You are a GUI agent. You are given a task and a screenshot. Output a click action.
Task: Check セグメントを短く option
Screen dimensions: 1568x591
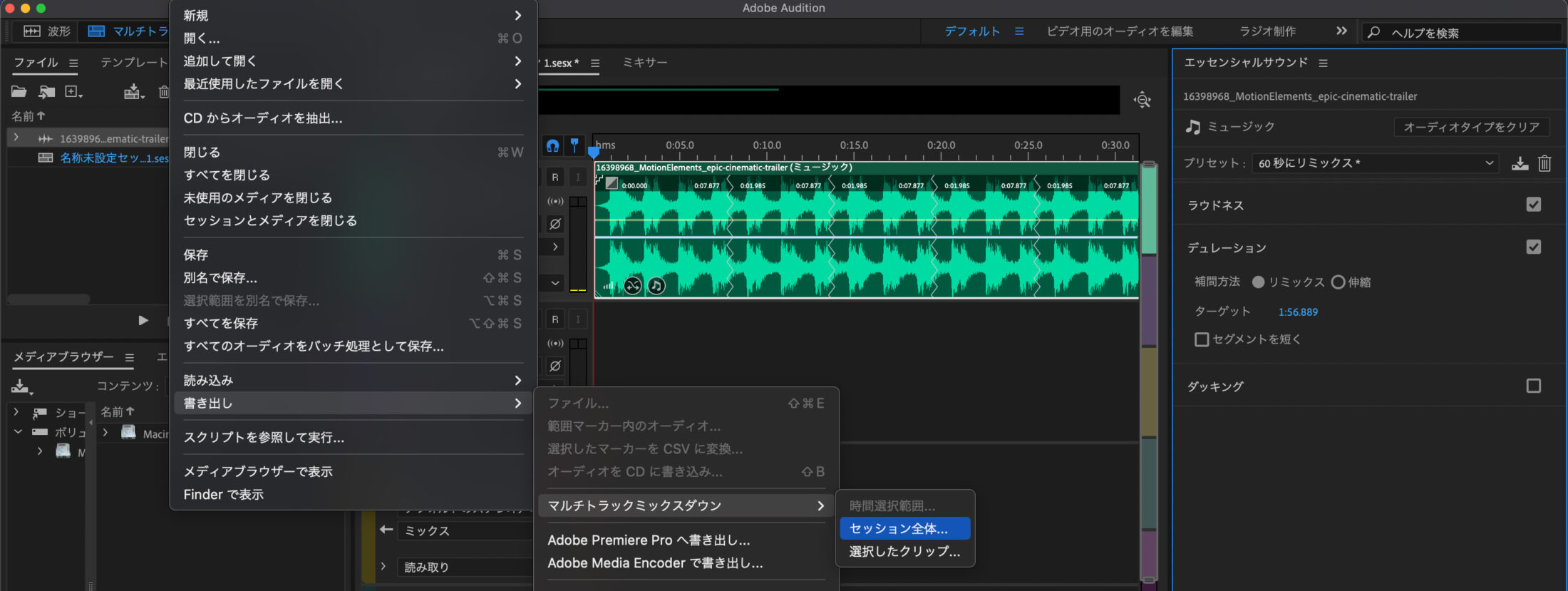pos(1202,339)
